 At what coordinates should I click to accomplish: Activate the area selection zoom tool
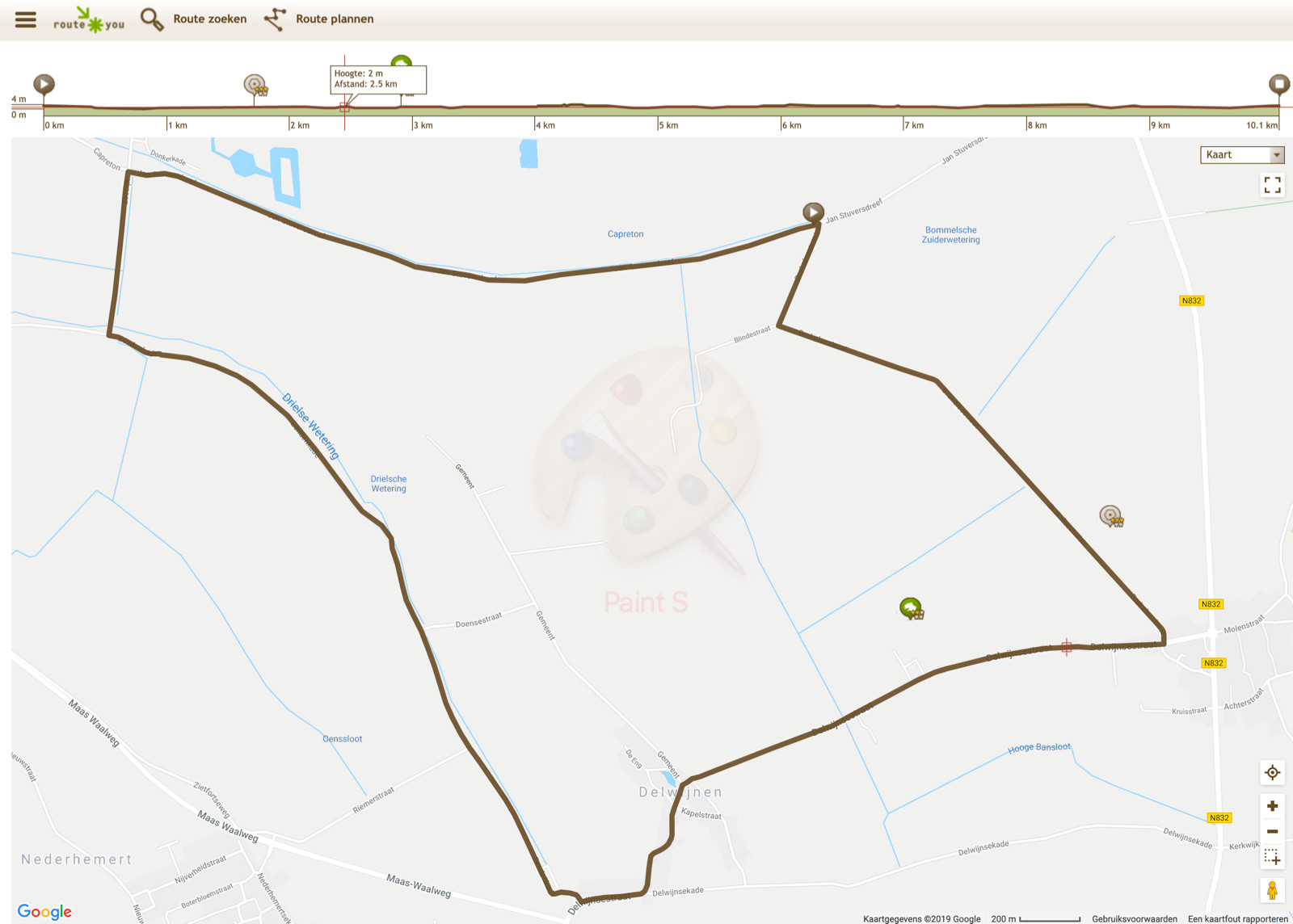pos(1272,856)
